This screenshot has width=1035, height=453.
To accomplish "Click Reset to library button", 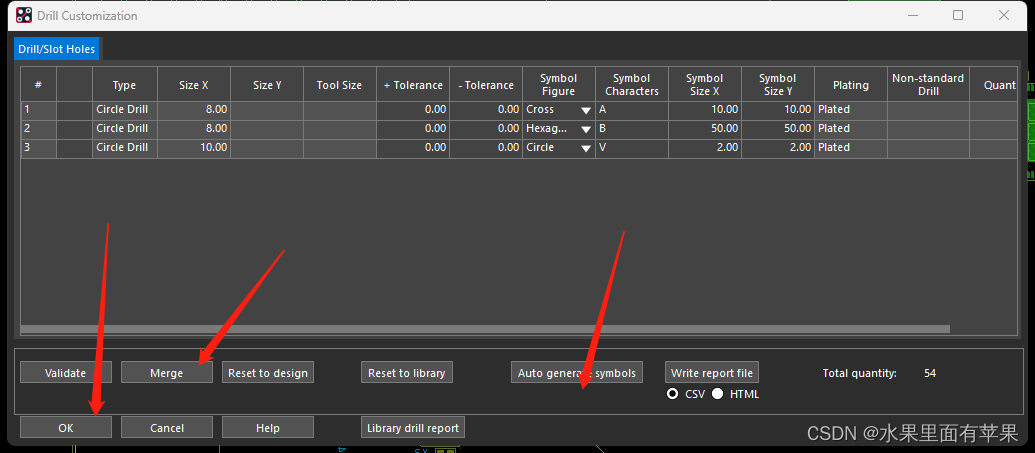I will (x=406, y=373).
